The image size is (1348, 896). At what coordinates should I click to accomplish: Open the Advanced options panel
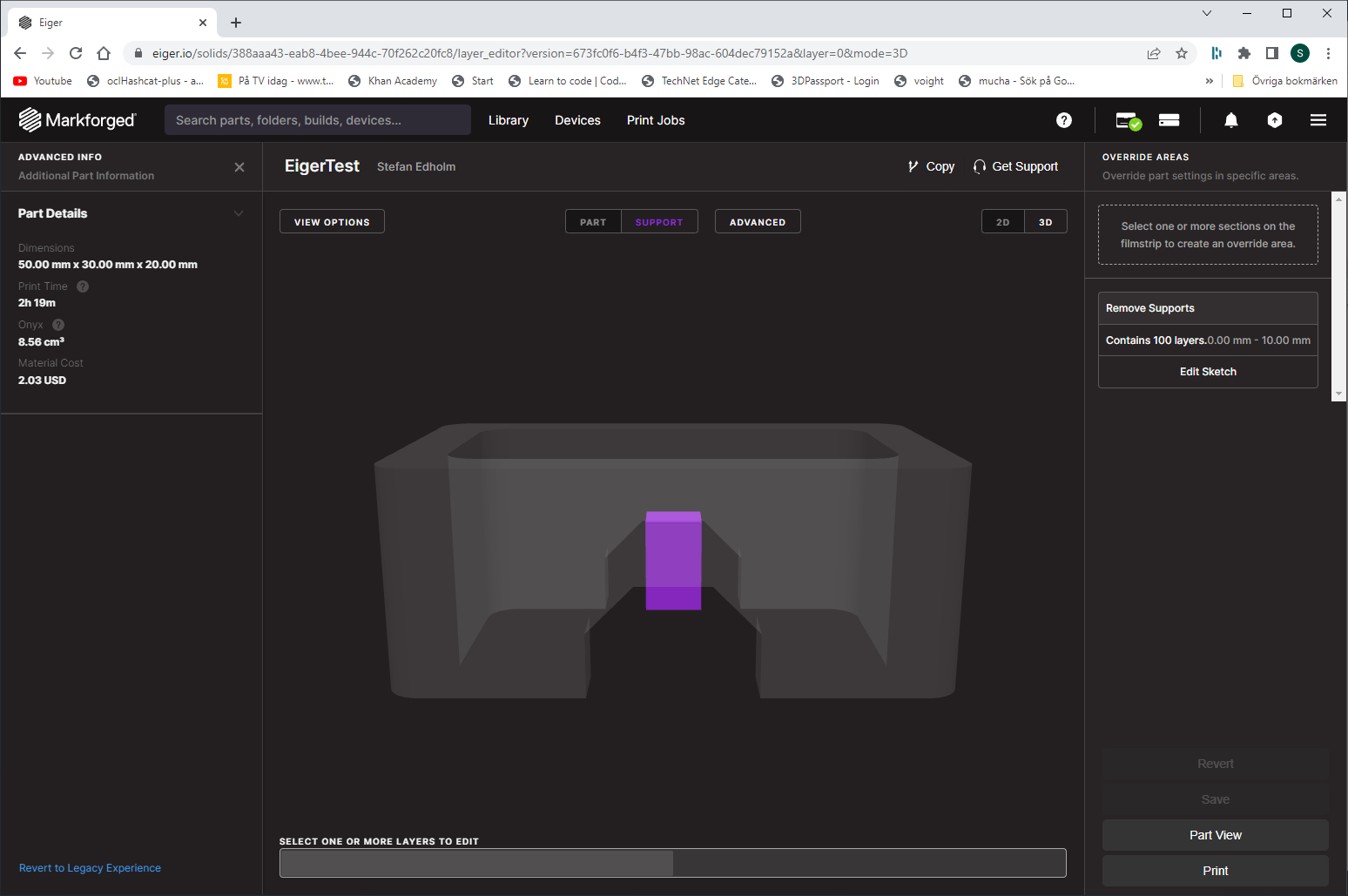click(757, 222)
